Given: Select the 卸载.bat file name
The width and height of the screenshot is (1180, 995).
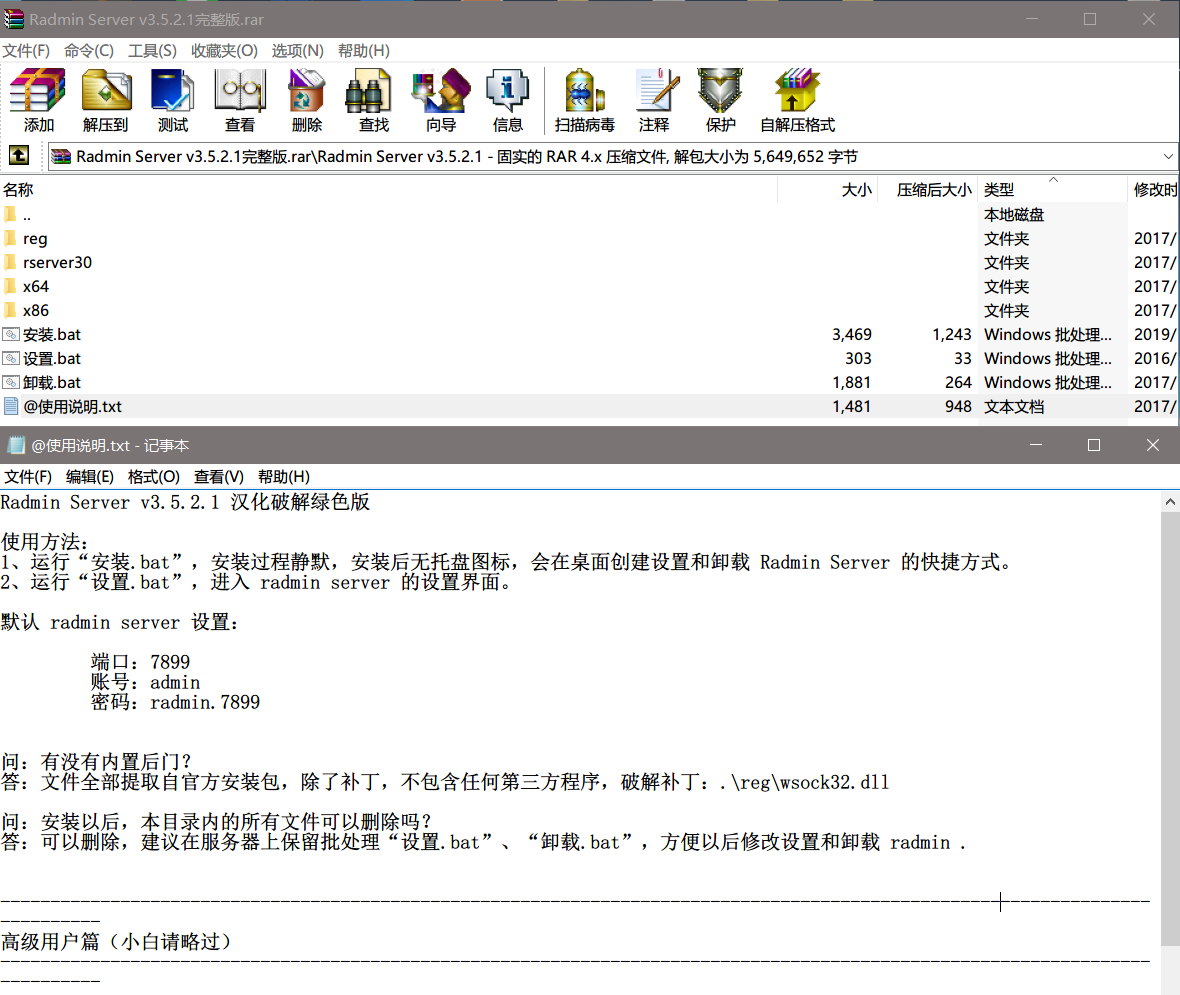Looking at the screenshot, I should point(52,382).
